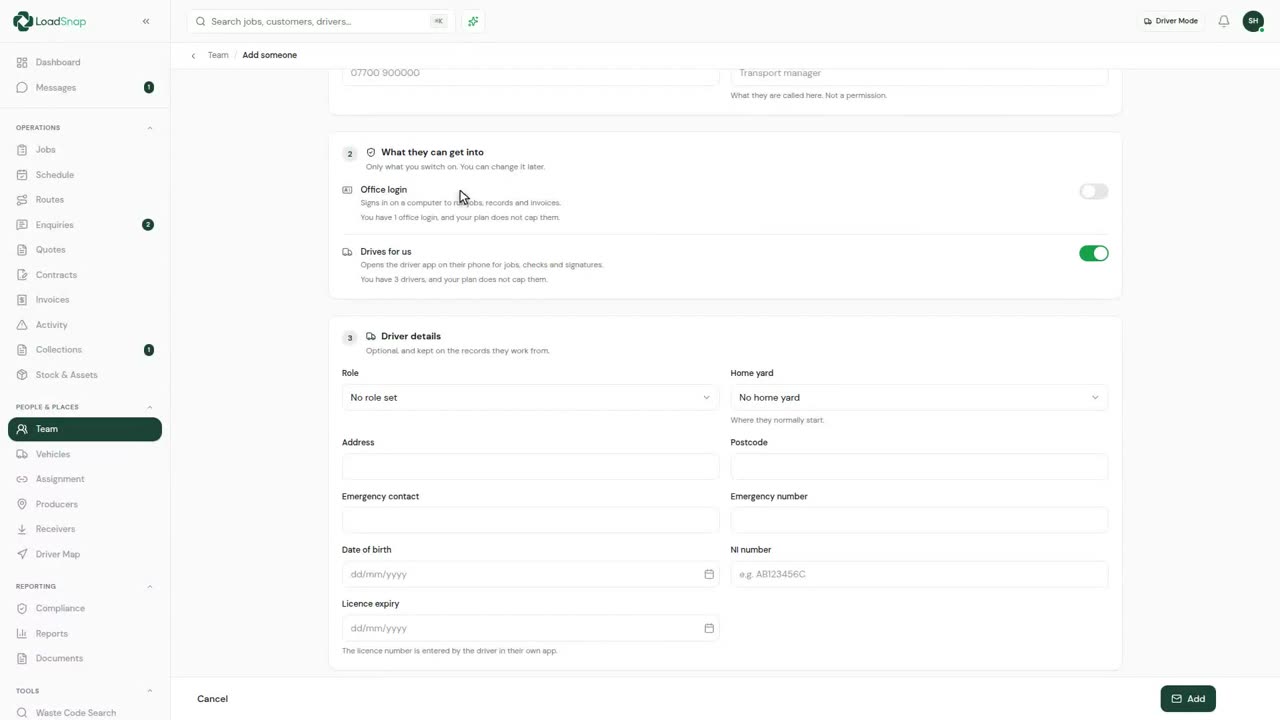Collapse the Reporting section
The image size is (1280, 720).
click(x=150, y=586)
